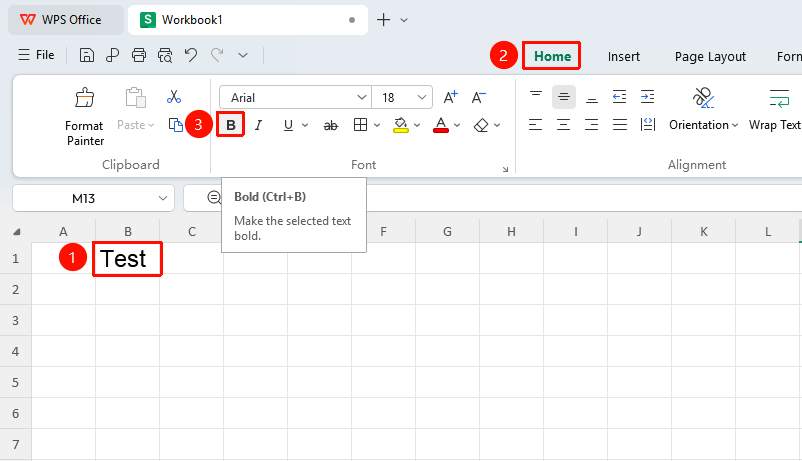Click the Select All corner triangle
Image resolution: width=802 pixels, height=461 pixels.
tap(16, 232)
